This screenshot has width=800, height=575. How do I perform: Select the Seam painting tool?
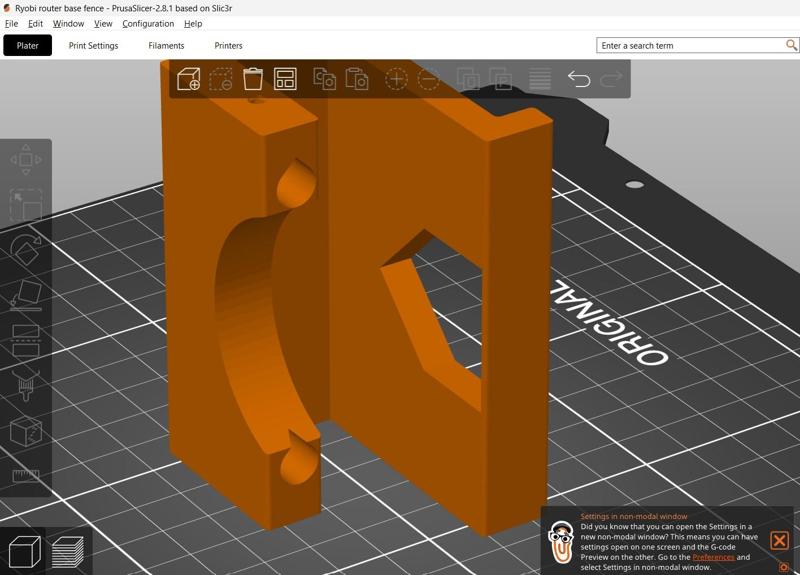tap(25, 432)
